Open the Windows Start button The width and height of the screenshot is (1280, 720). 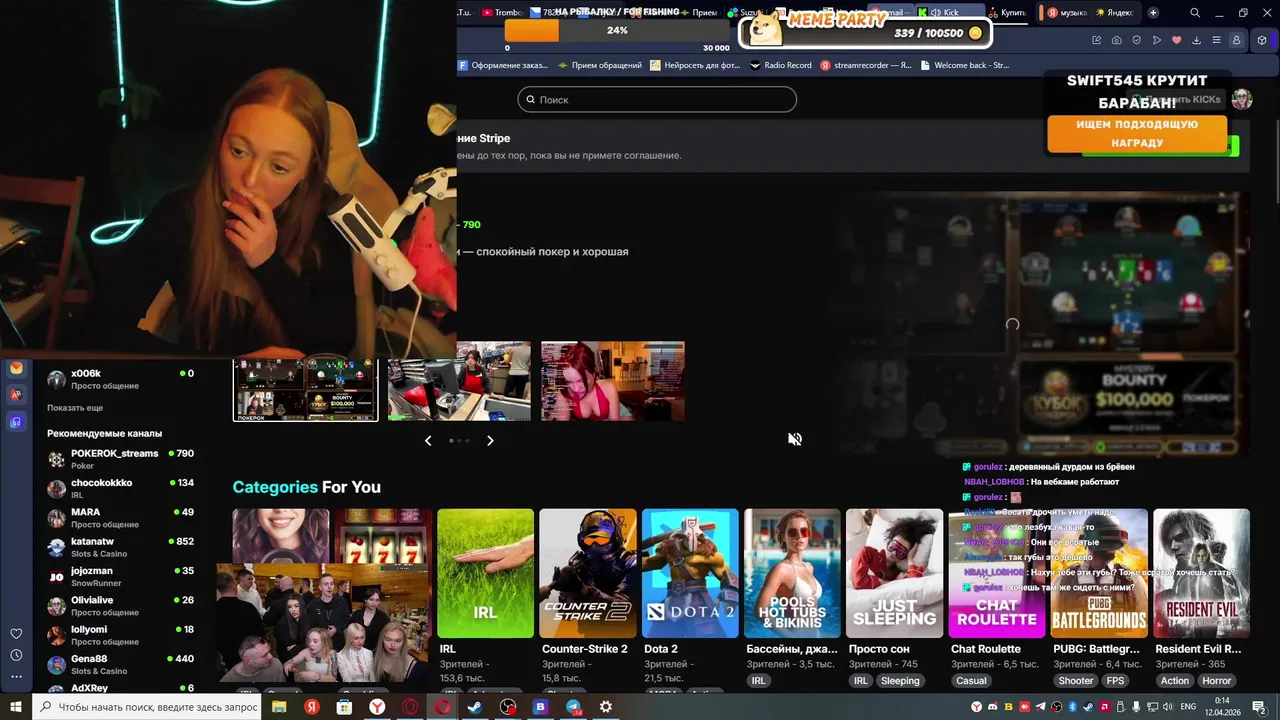pos(16,707)
